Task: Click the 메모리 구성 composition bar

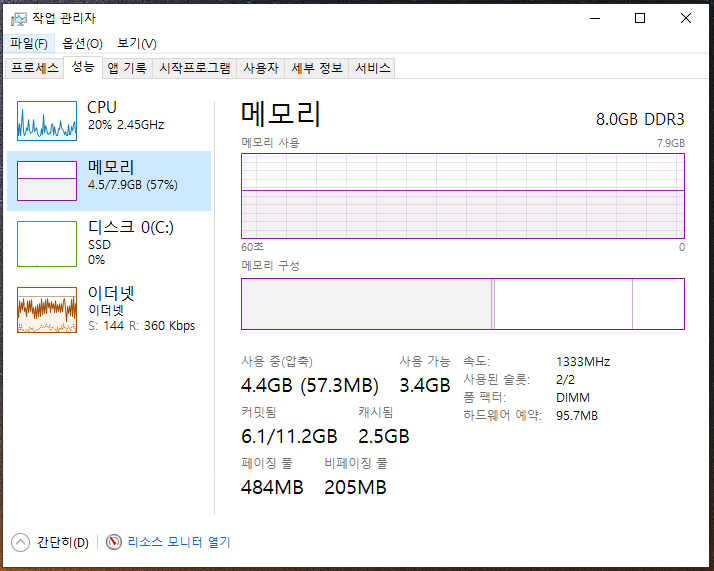Action: pos(463,304)
